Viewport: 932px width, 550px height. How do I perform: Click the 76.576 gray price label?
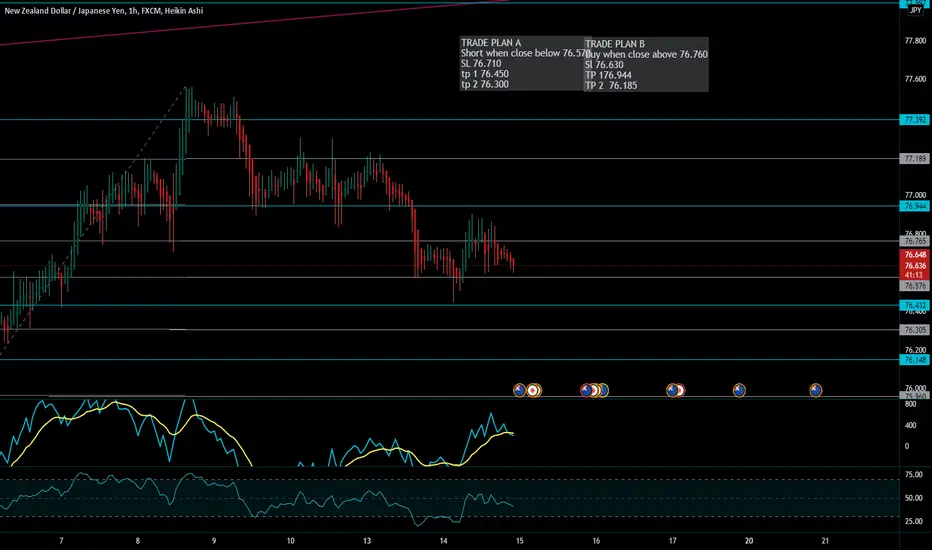click(915, 286)
